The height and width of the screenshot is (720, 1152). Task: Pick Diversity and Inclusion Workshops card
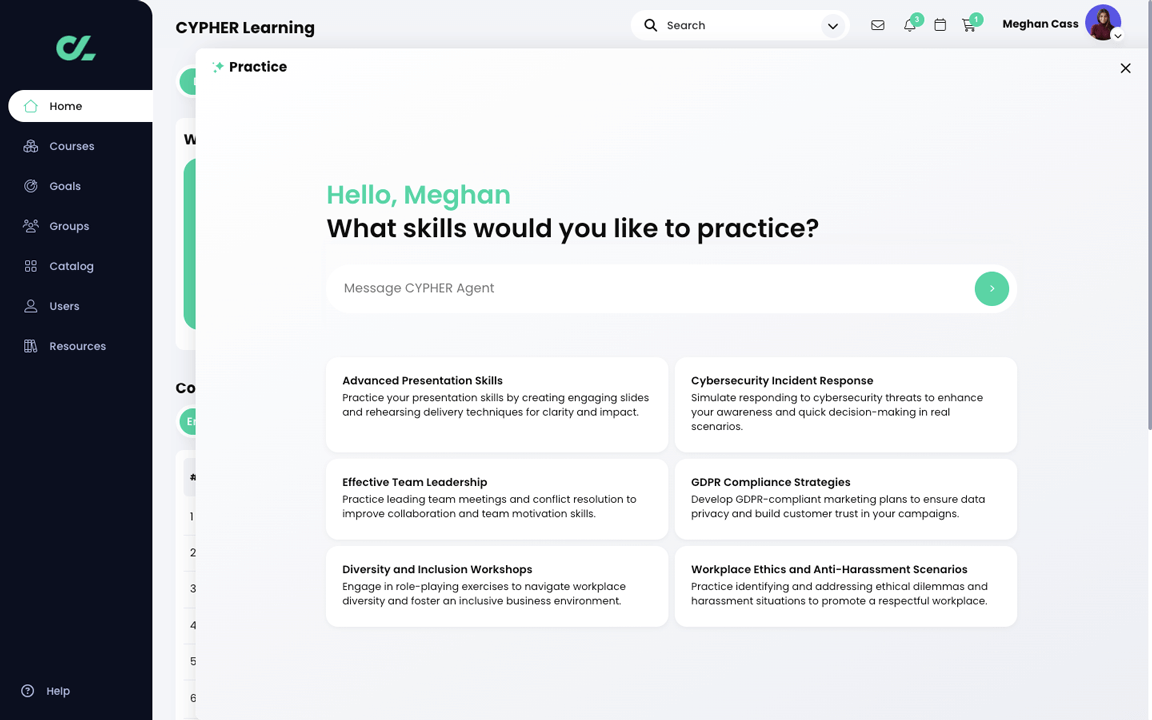pos(497,586)
